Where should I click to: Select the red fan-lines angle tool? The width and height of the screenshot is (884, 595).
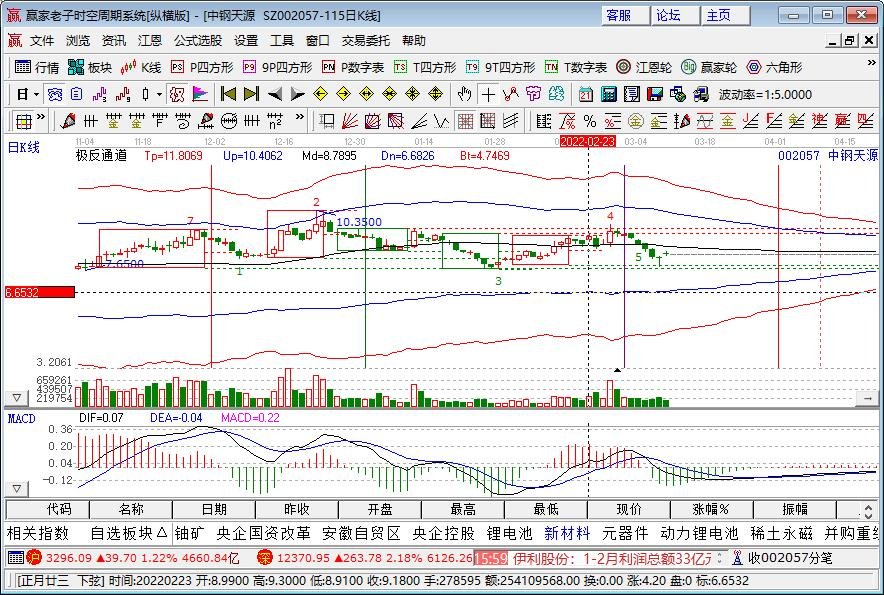coord(350,121)
